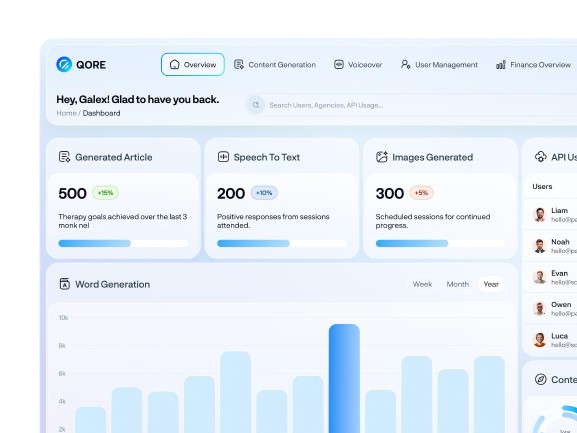
Task: Click the +5% badge
Action: coord(422,193)
